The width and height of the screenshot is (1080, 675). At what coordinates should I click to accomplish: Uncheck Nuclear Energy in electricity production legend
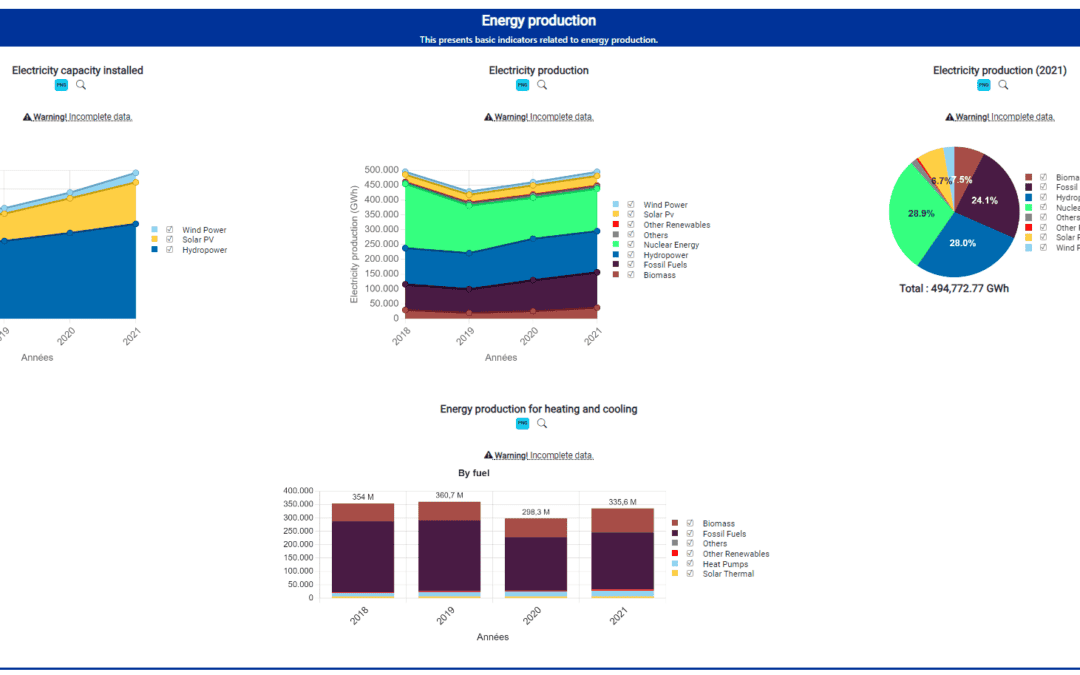pyautogui.click(x=630, y=244)
